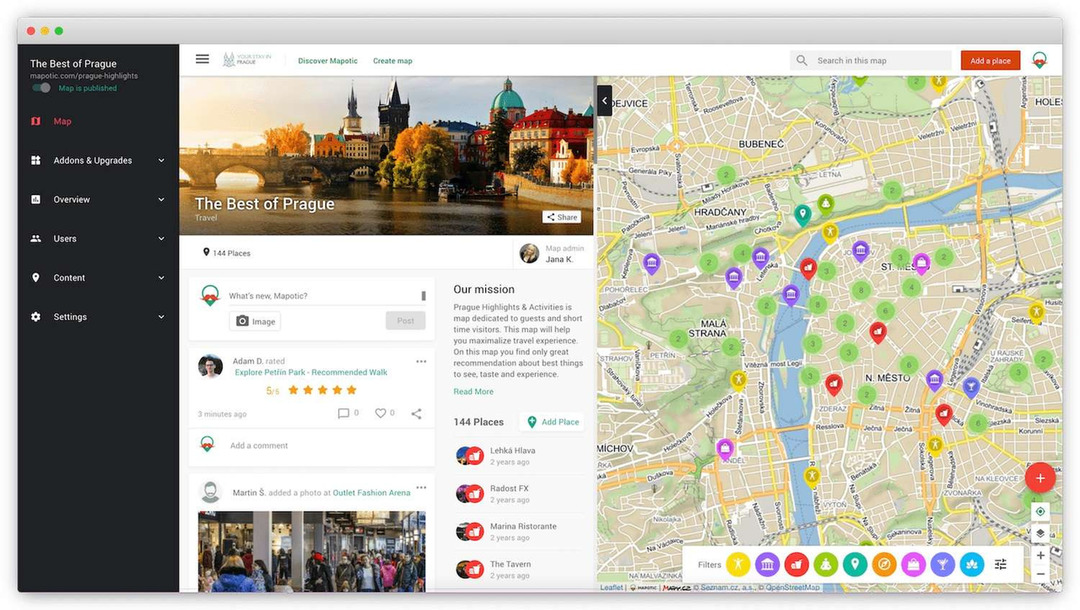Open the Outlet Fashion Arena photo

pos(311,551)
